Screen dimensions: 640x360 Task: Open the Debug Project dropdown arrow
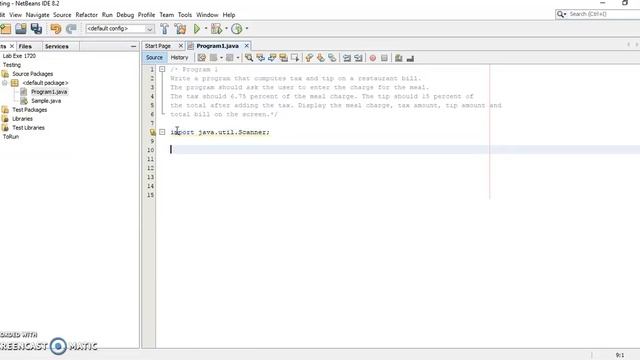(x=226, y=29)
